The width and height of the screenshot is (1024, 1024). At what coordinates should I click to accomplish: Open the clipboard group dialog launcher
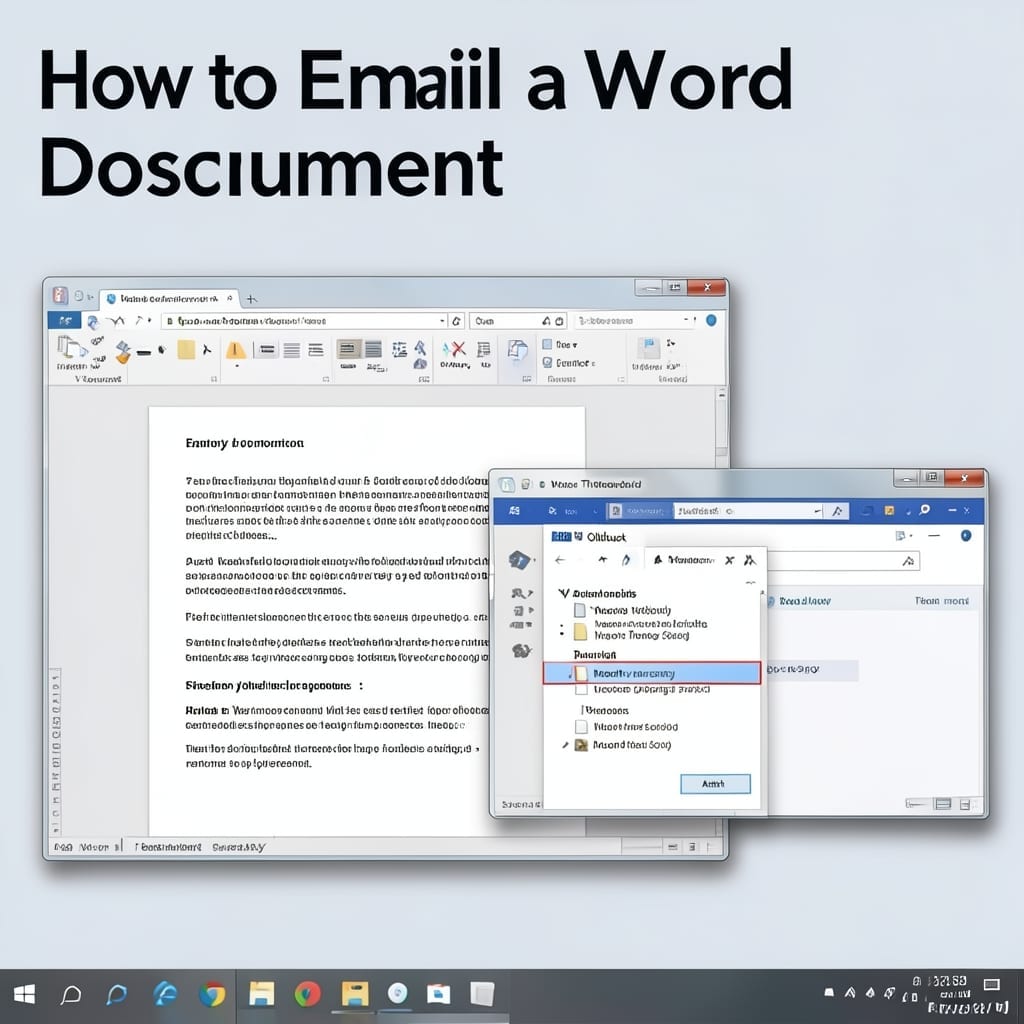click(214, 379)
